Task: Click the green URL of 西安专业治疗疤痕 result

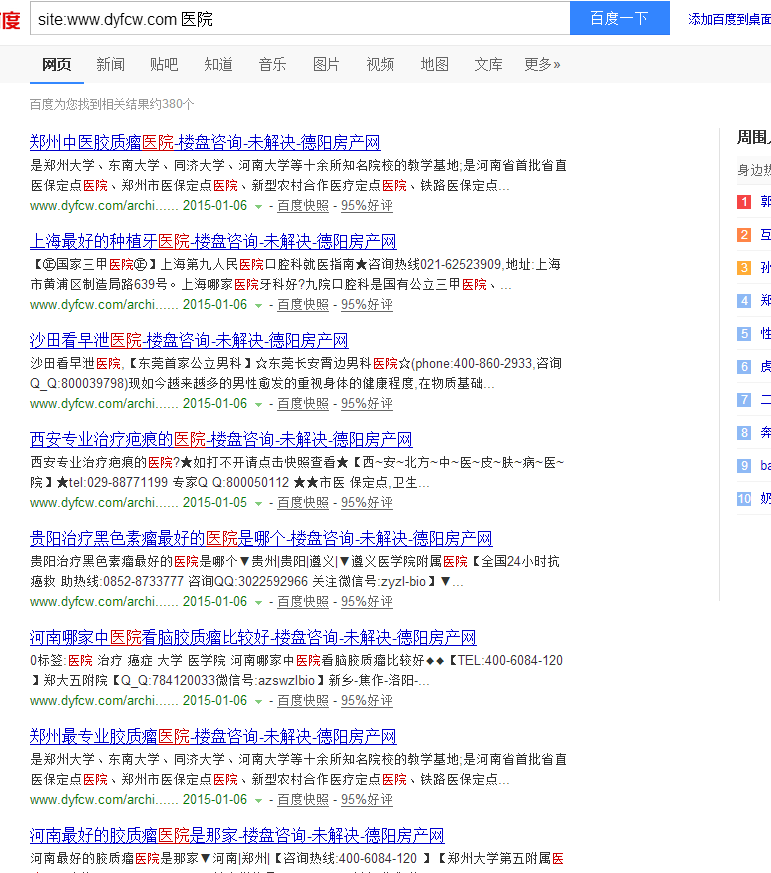Action: coord(104,502)
